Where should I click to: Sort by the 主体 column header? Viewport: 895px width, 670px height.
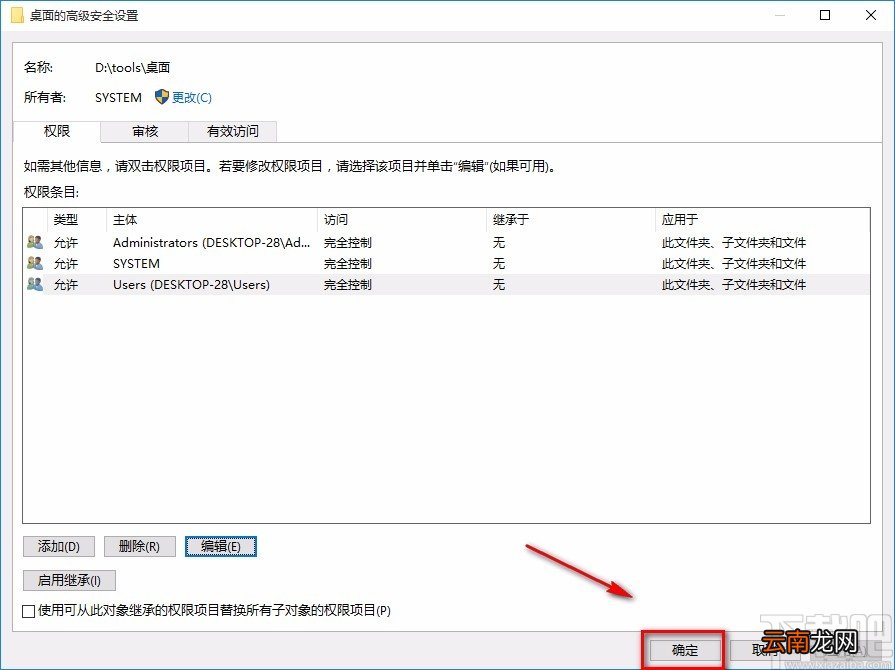[x=212, y=220]
